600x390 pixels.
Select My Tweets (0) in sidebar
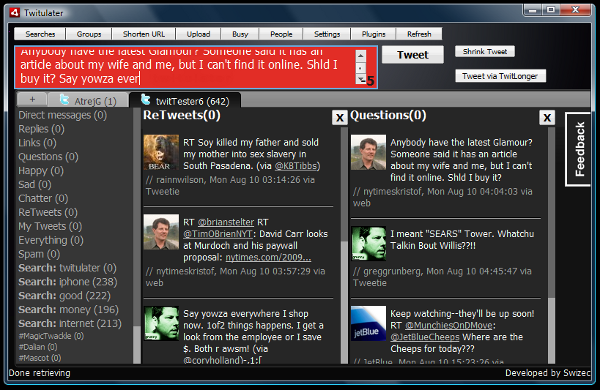tap(50, 226)
